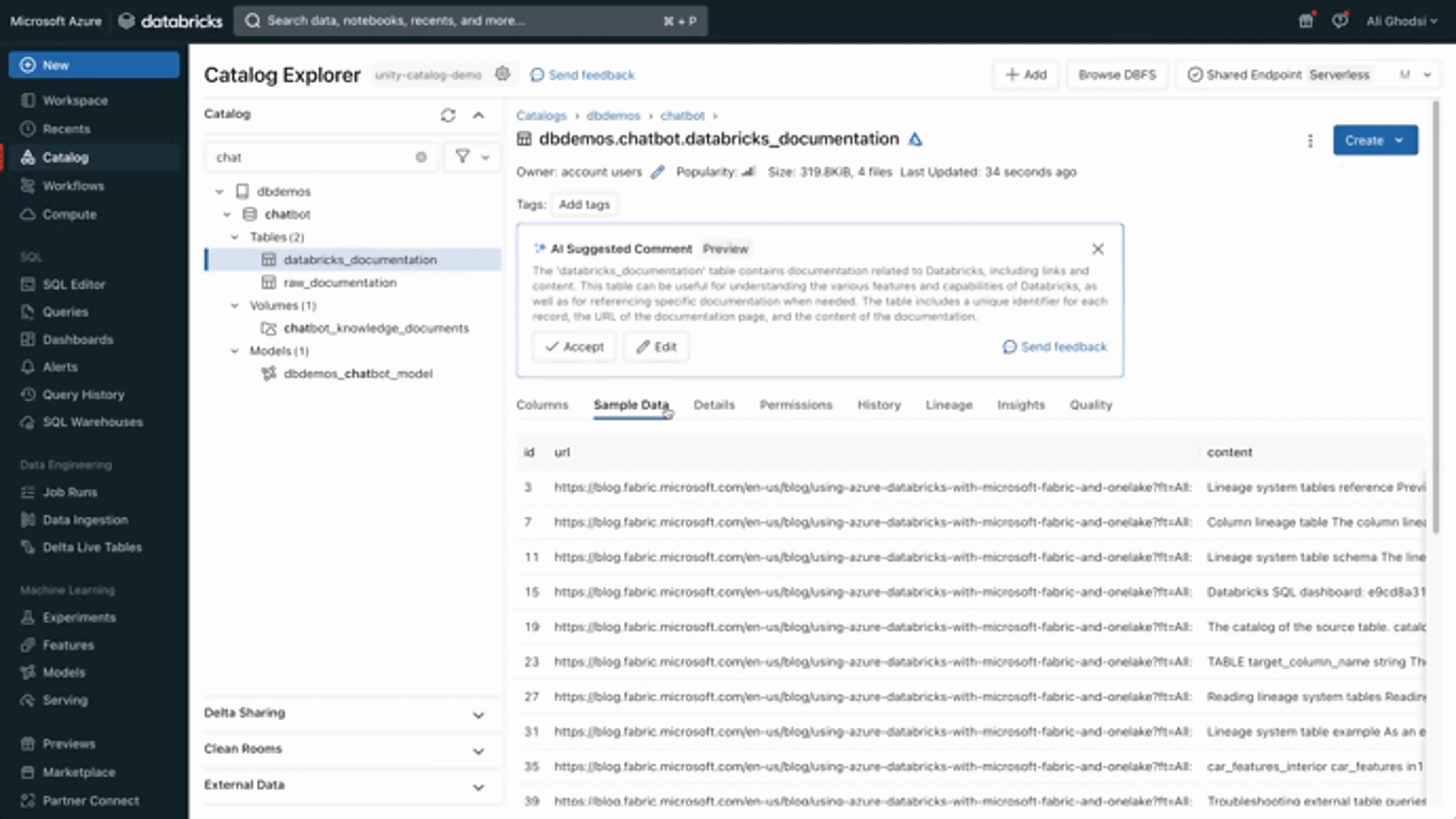Screen dimensions: 1456x819
Task: Open the help icon in the top bar
Action: coord(1340,20)
